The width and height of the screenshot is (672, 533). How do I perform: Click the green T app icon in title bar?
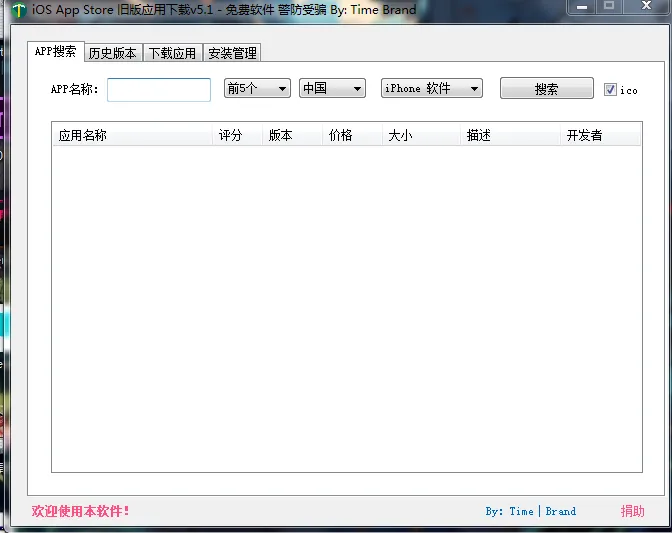point(18,10)
